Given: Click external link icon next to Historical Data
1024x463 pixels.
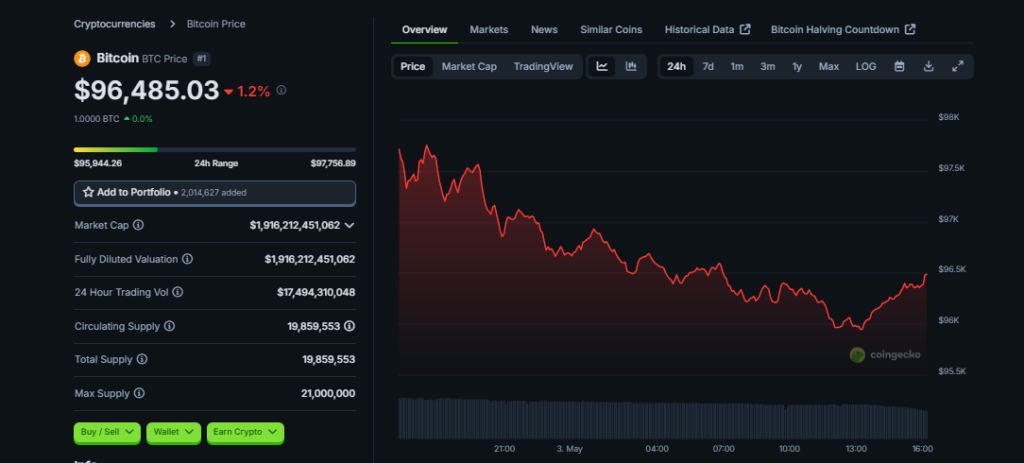Looking at the screenshot, I should (744, 29).
